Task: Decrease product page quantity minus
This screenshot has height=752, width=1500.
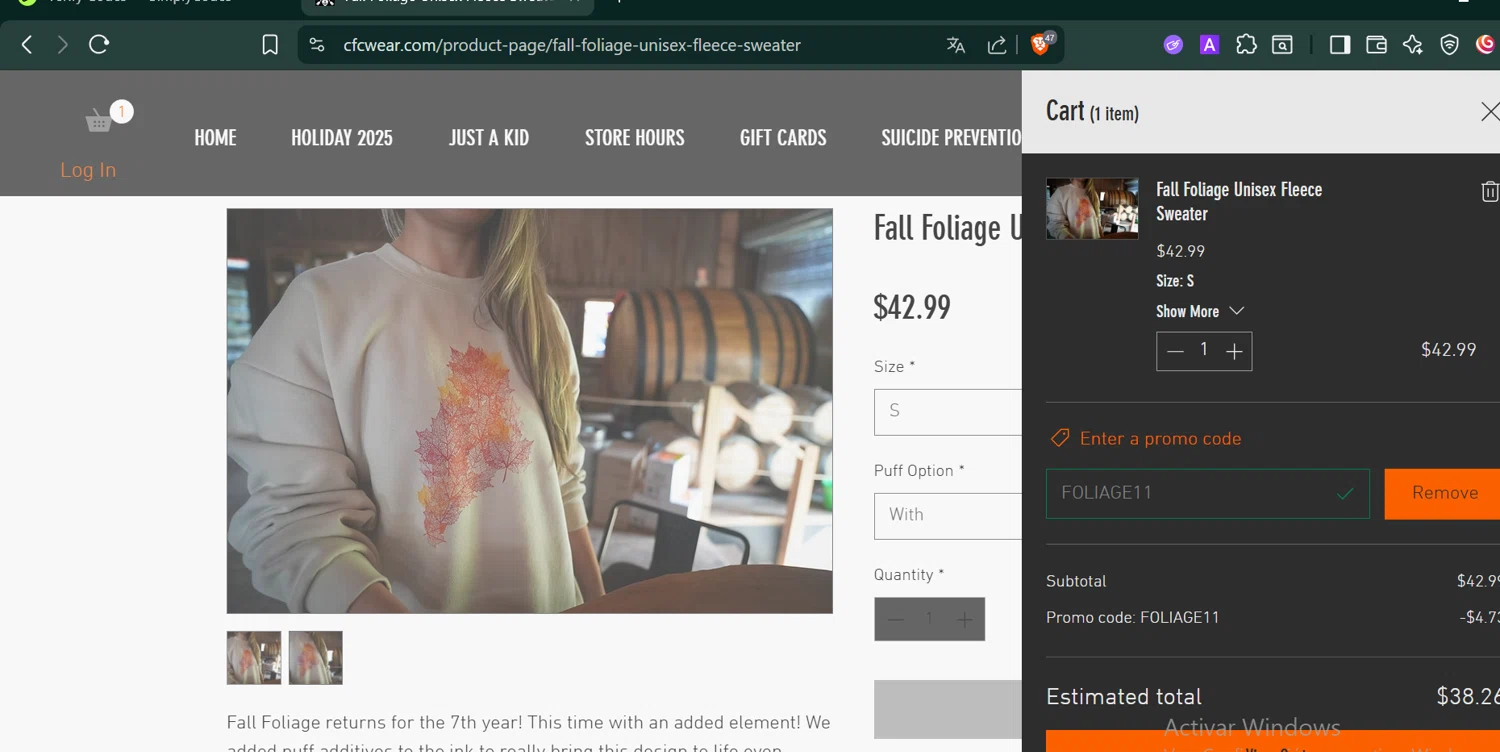Action: tap(895, 620)
